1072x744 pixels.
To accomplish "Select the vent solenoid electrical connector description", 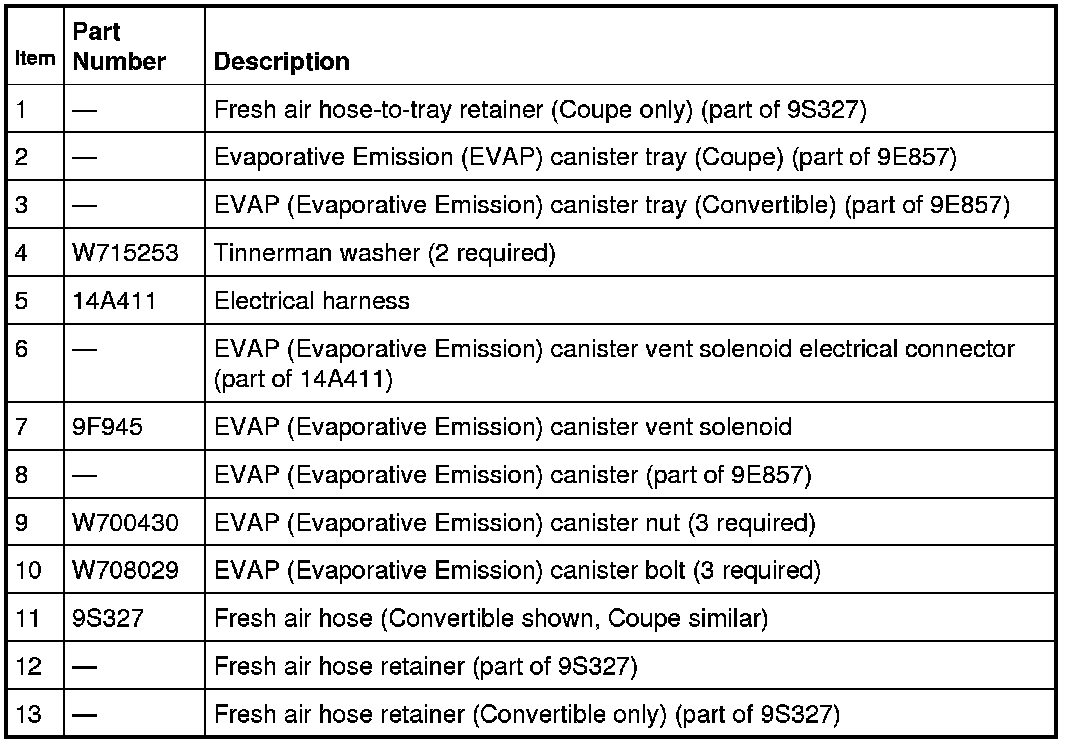I will [614, 363].
